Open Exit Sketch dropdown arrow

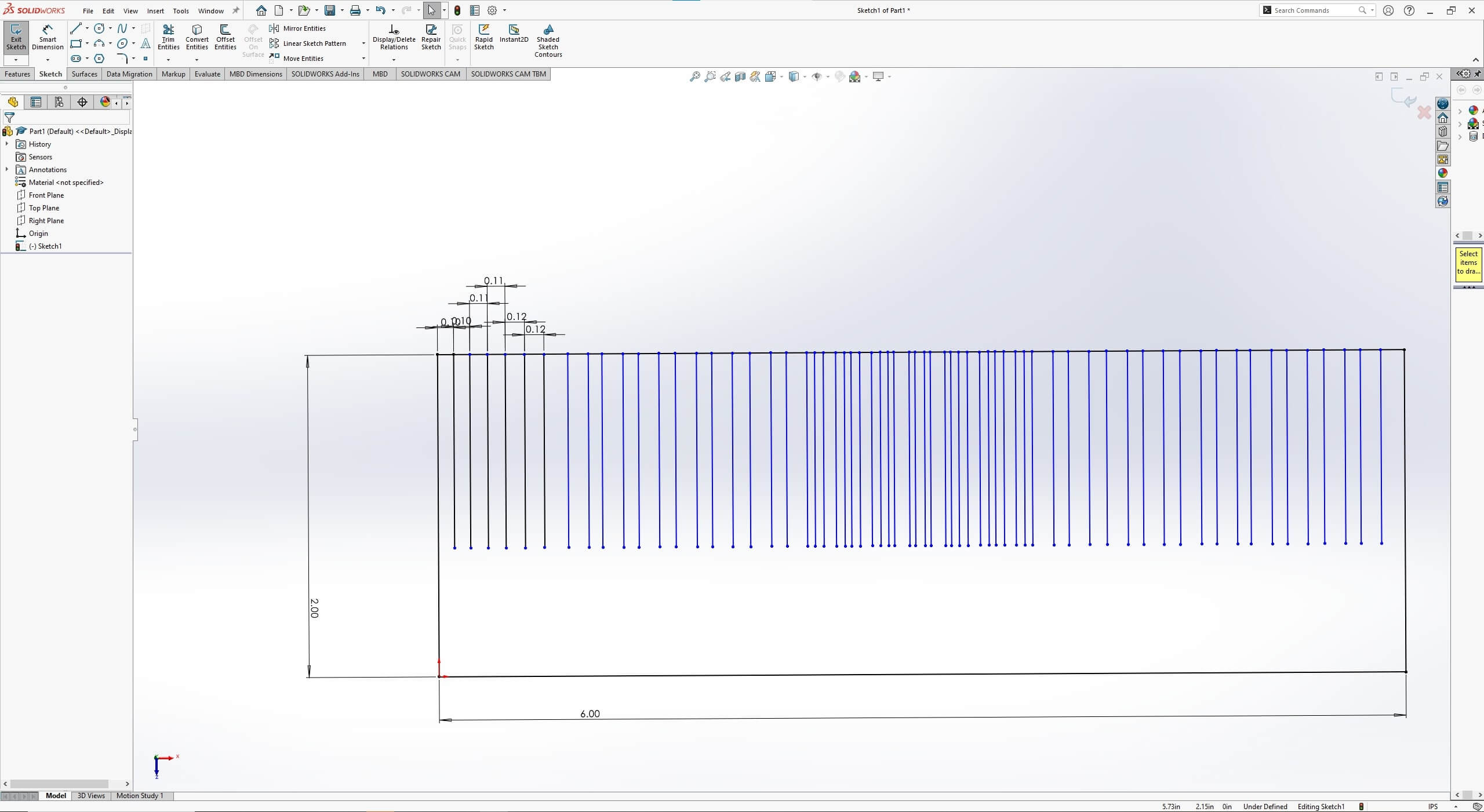point(16,60)
